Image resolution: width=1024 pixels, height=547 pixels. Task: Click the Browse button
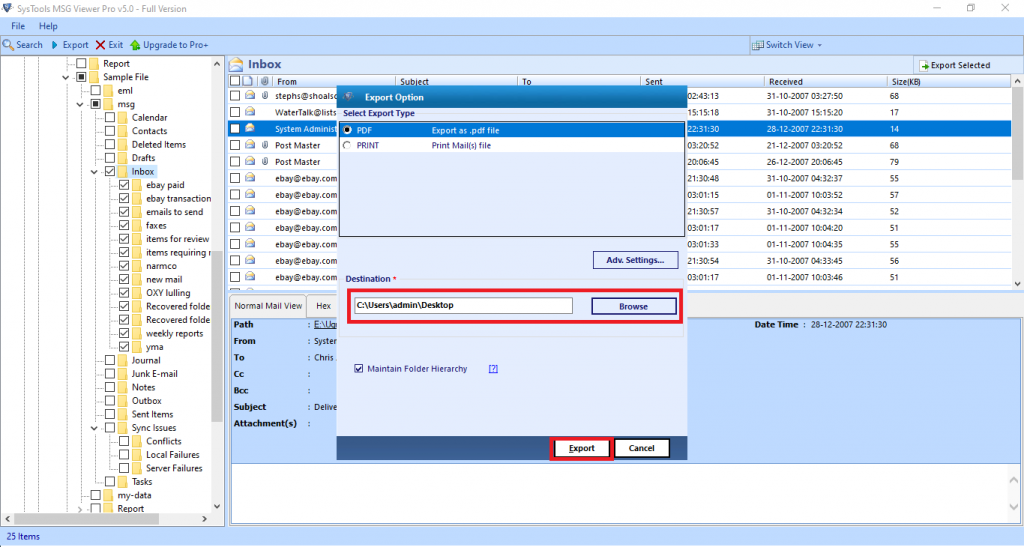click(633, 306)
